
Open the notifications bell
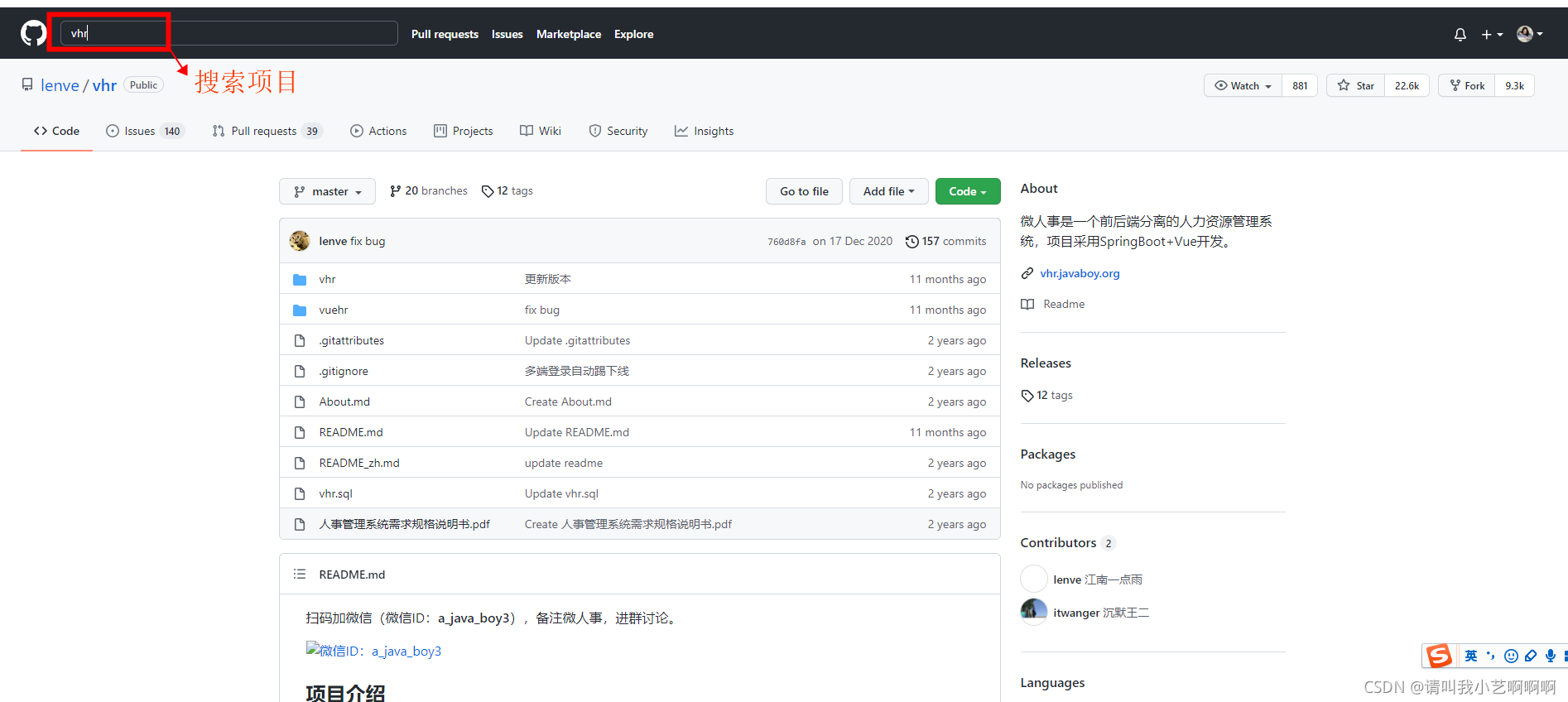[1460, 34]
